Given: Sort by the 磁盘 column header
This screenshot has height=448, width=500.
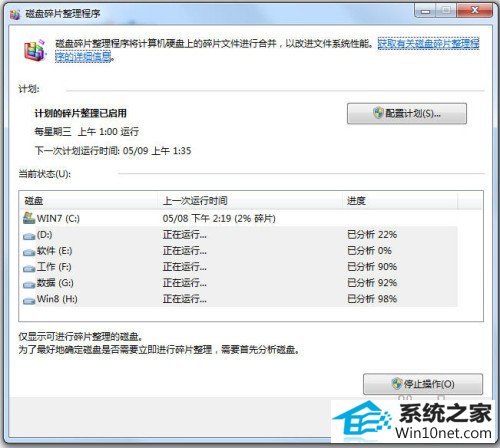Looking at the screenshot, I should 88,201.
